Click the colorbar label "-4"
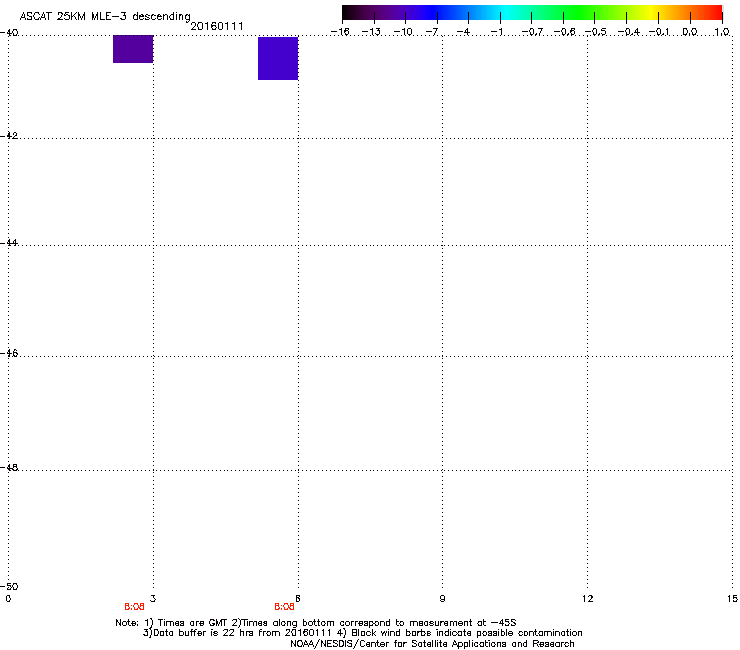This screenshot has height=650, width=740. click(463, 32)
